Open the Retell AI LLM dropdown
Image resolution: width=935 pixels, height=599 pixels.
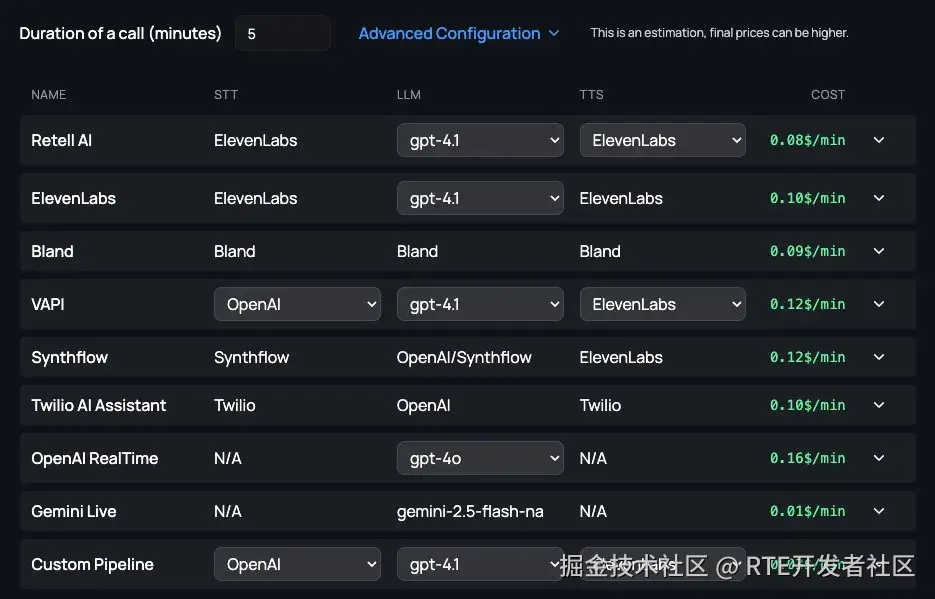[x=480, y=140]
